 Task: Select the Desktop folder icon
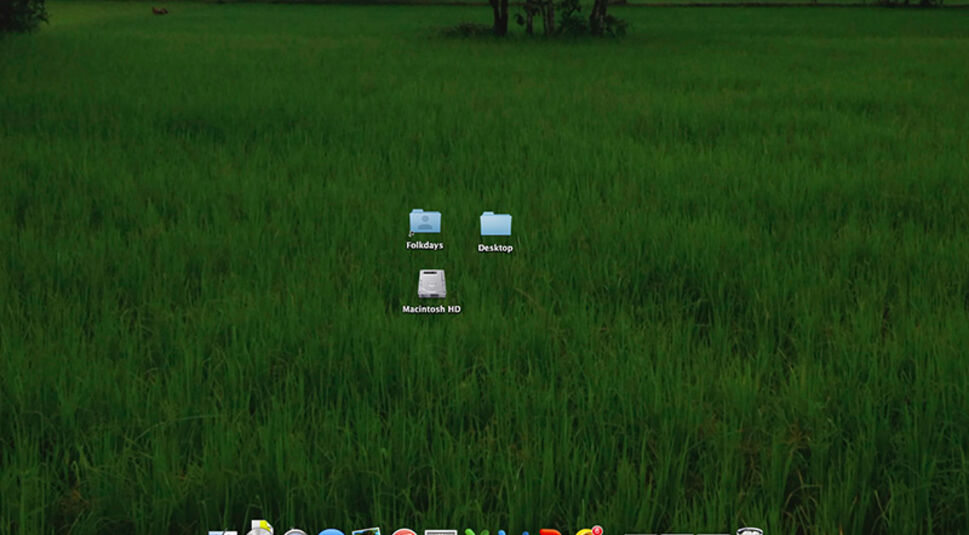[496, 224]
